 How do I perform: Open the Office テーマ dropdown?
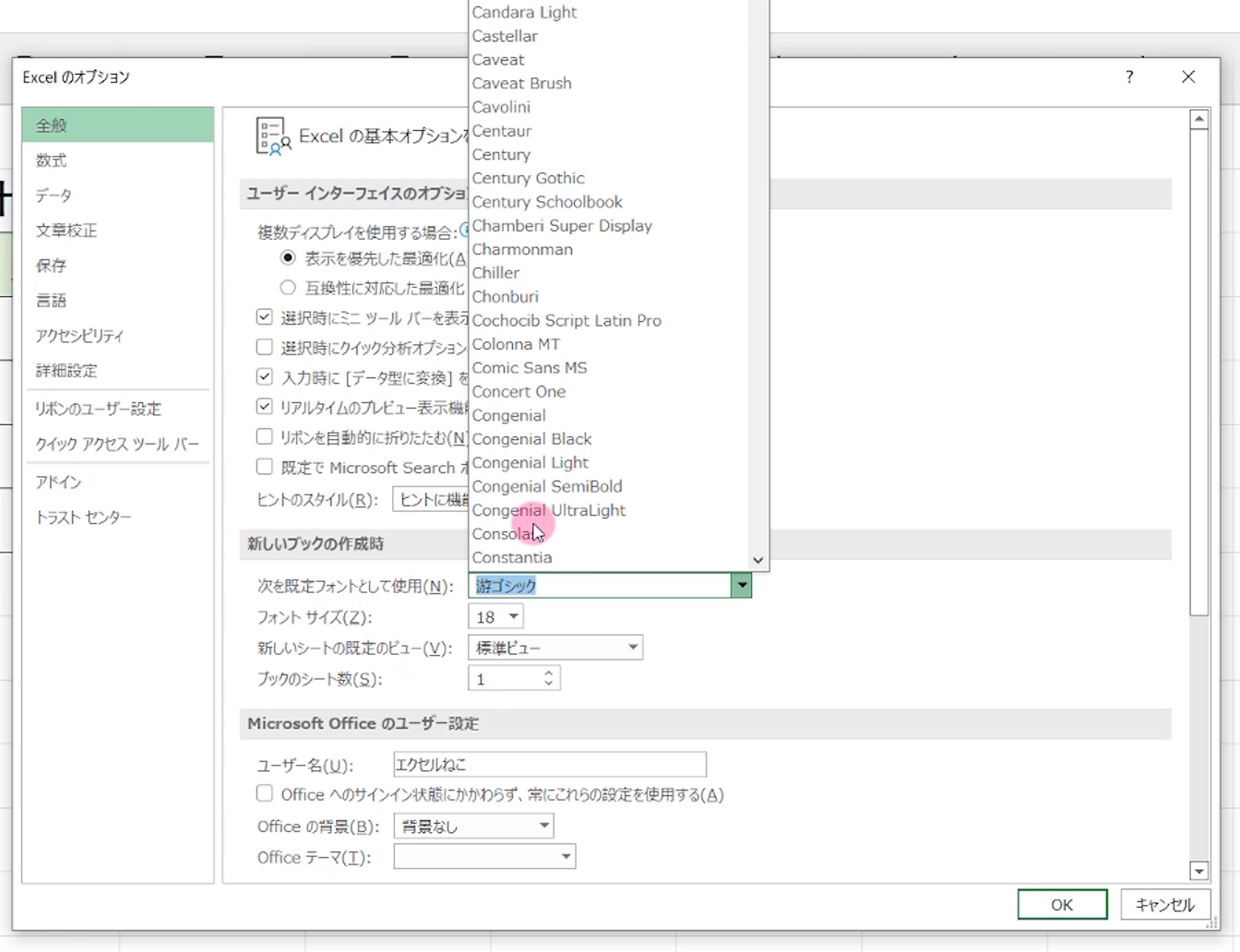tap(484, 857)
